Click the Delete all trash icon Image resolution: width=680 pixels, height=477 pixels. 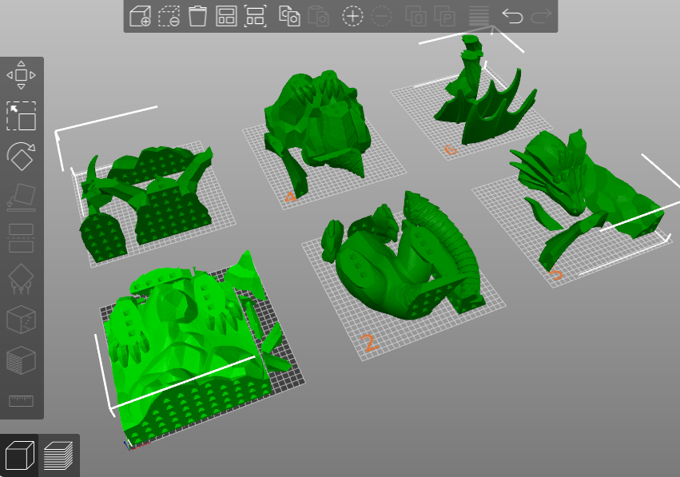tap(198, 16)
